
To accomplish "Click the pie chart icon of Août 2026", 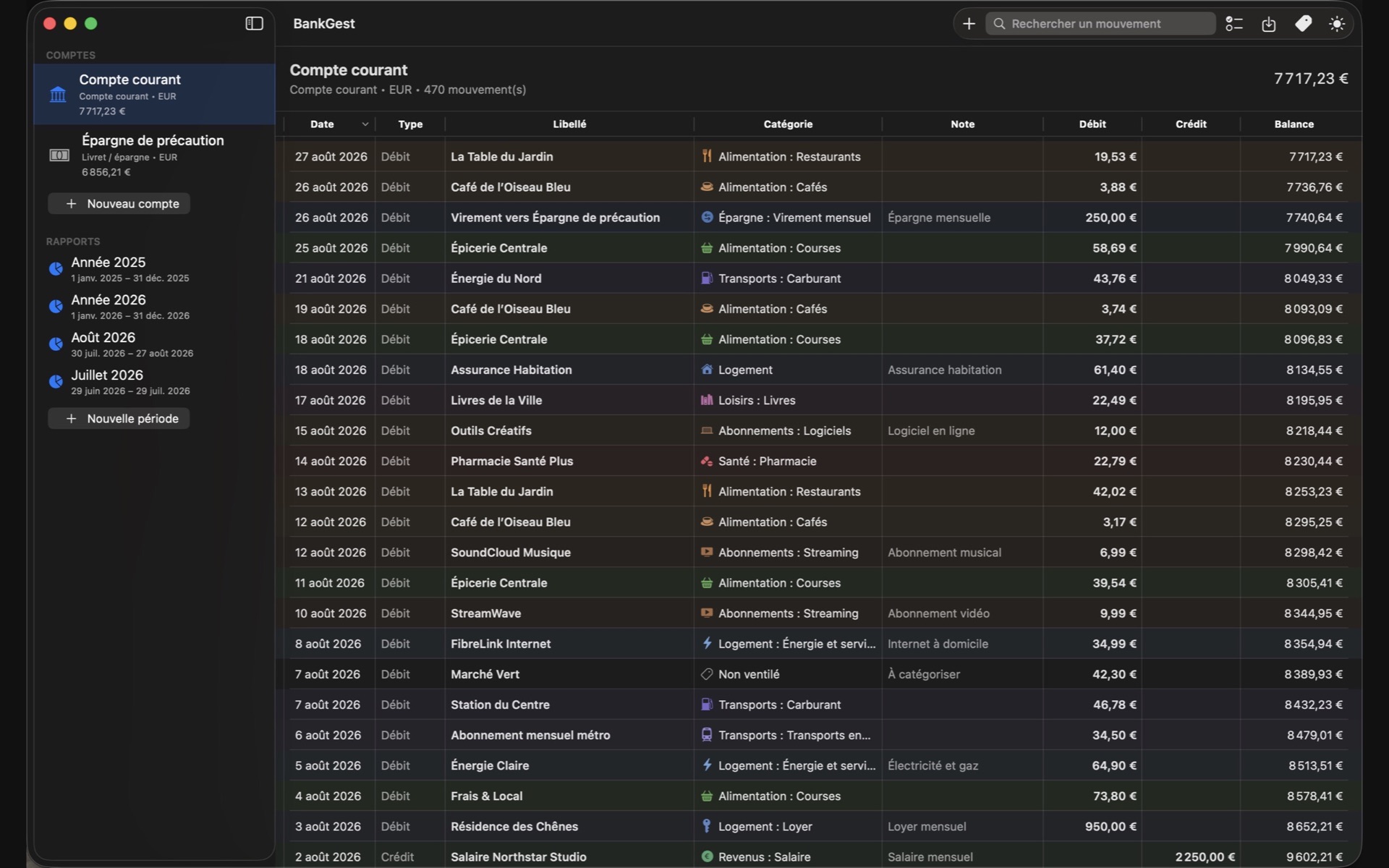I will (x=56, y=344).
